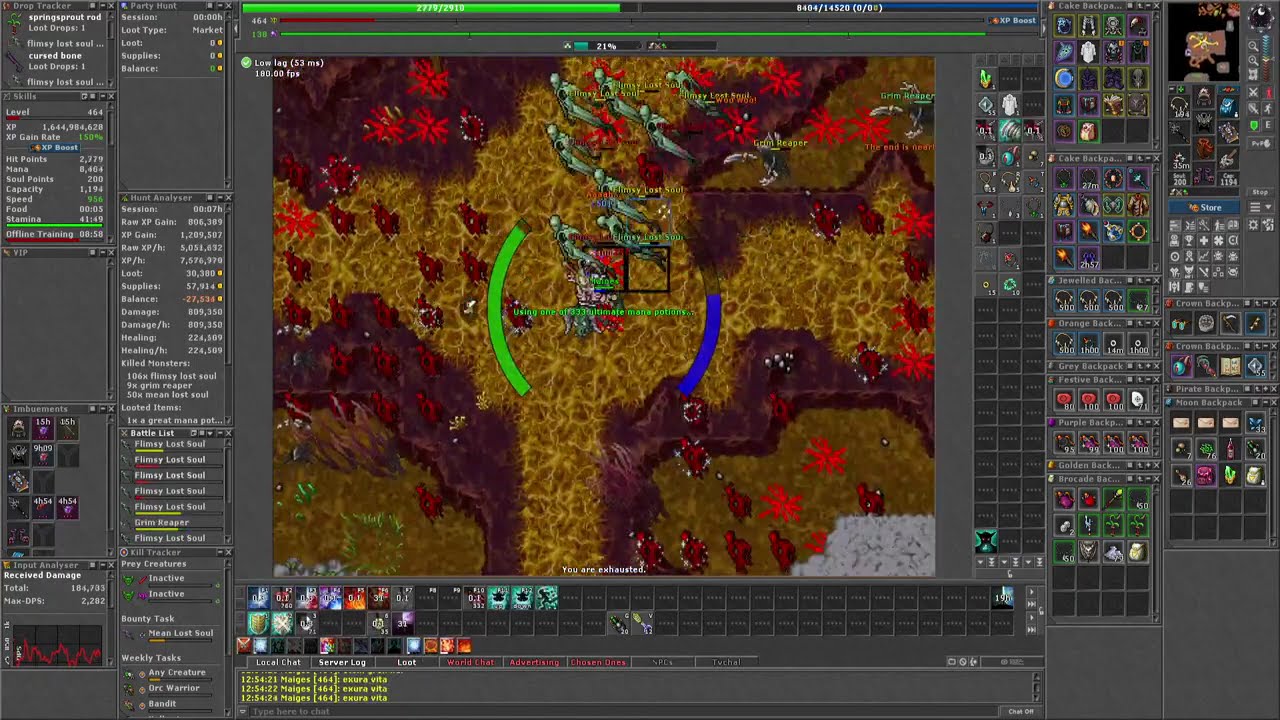This screenshot has height=720, width=1280.
Task: Switch to the Local Chat tab
Action: tap(278, 662)
